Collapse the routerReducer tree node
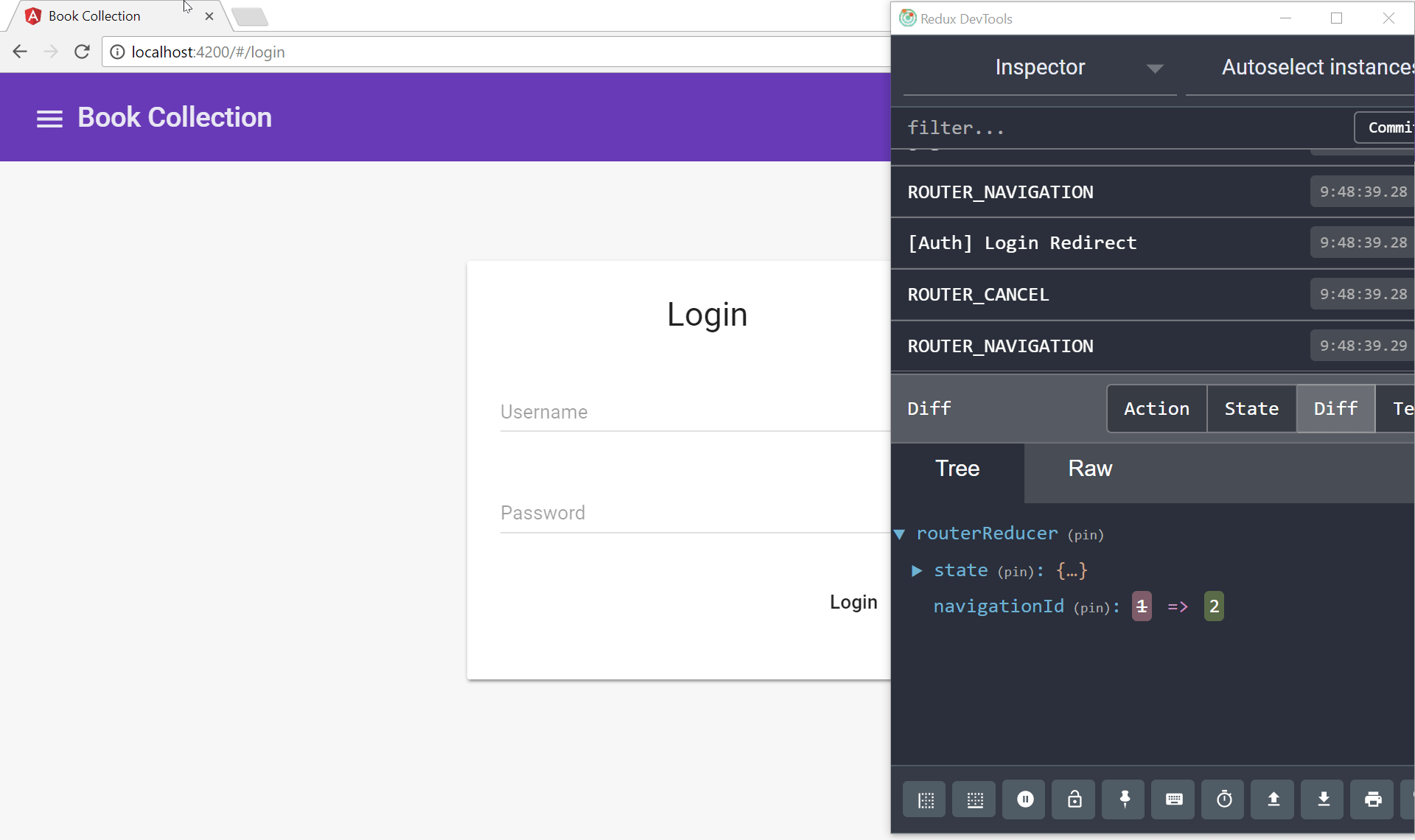Screen dimensions: 1415x840 coord(899,534)
